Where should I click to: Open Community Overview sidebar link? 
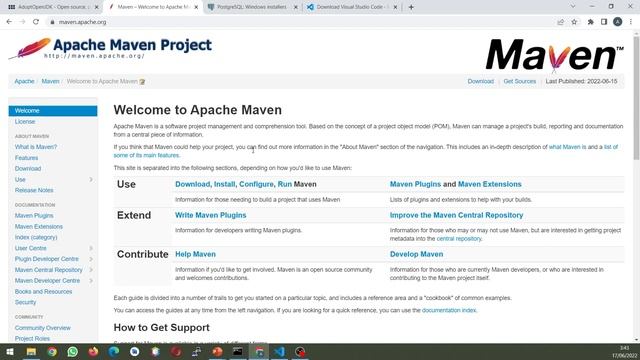pos(42,328)
